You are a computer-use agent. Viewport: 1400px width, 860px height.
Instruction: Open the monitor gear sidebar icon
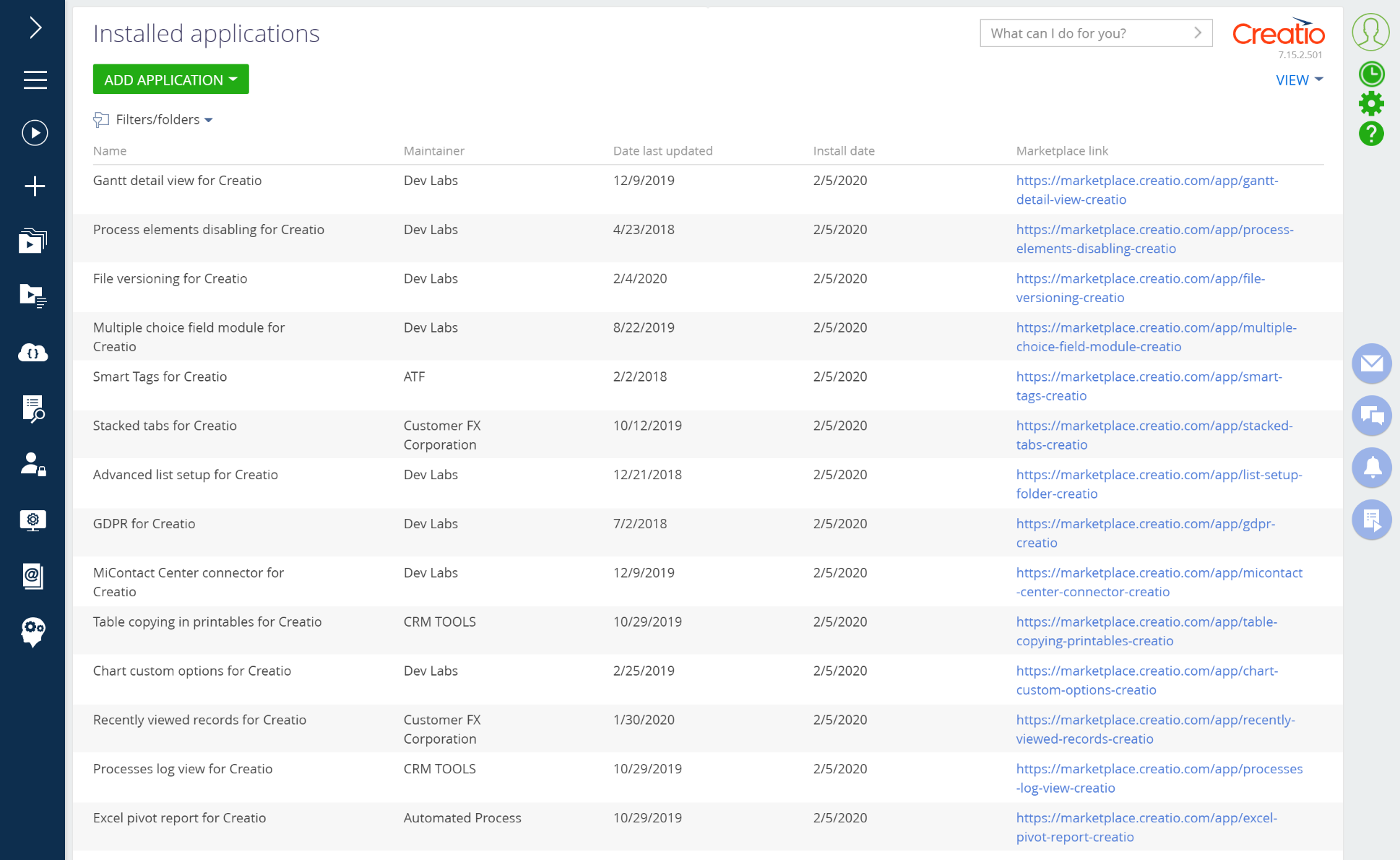(33, 520)
